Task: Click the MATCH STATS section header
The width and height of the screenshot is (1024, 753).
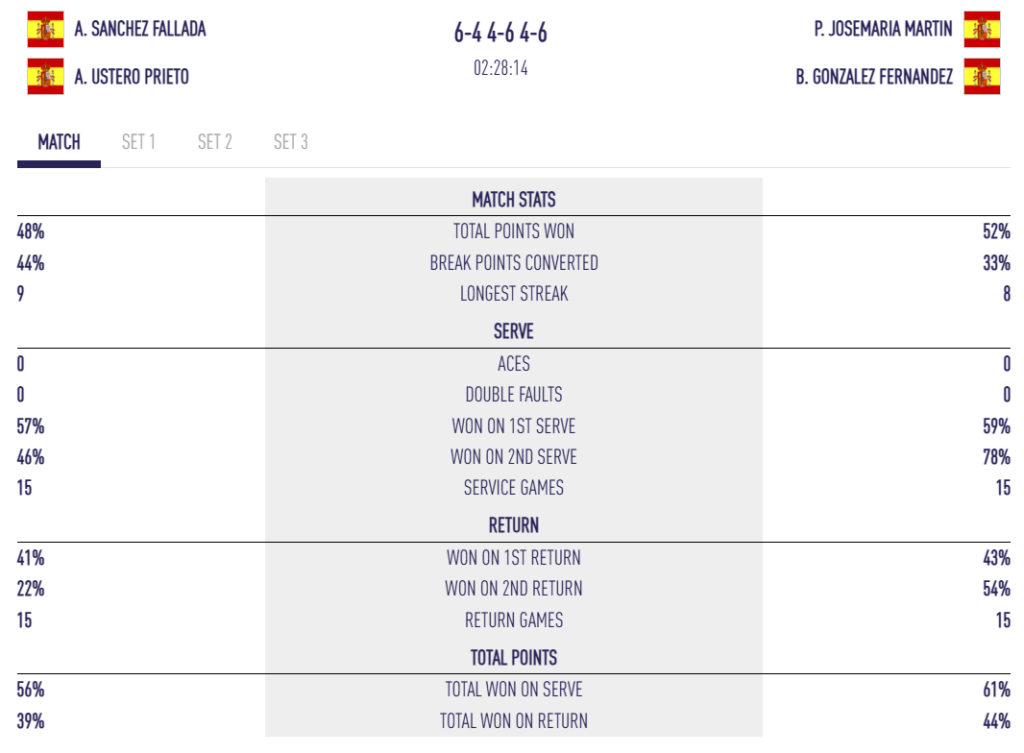Action: pyautogui.click(x=514, y=199)
